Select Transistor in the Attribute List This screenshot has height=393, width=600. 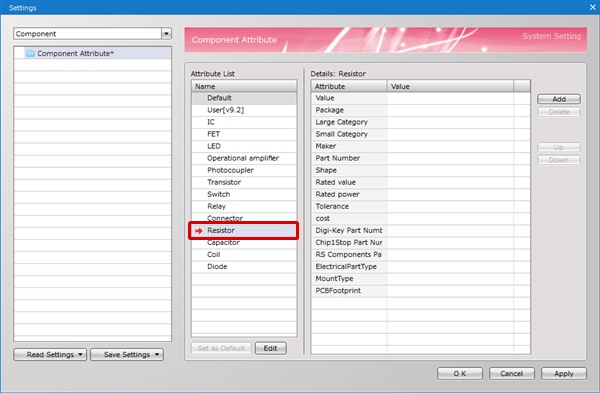(x=244, y=183)
